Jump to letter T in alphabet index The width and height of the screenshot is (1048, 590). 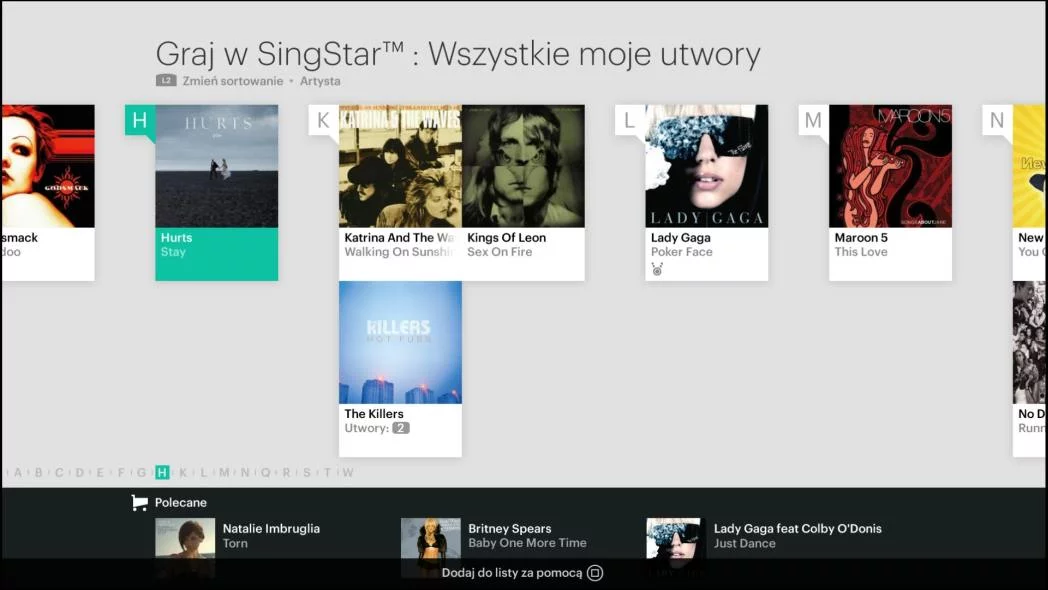[x=328, y=472]
